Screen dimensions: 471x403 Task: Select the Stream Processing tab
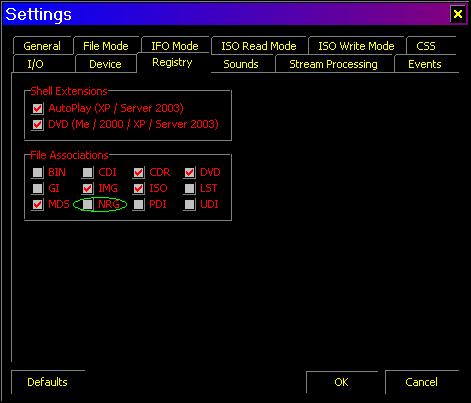pyautogui.click(x=334, y=64)
